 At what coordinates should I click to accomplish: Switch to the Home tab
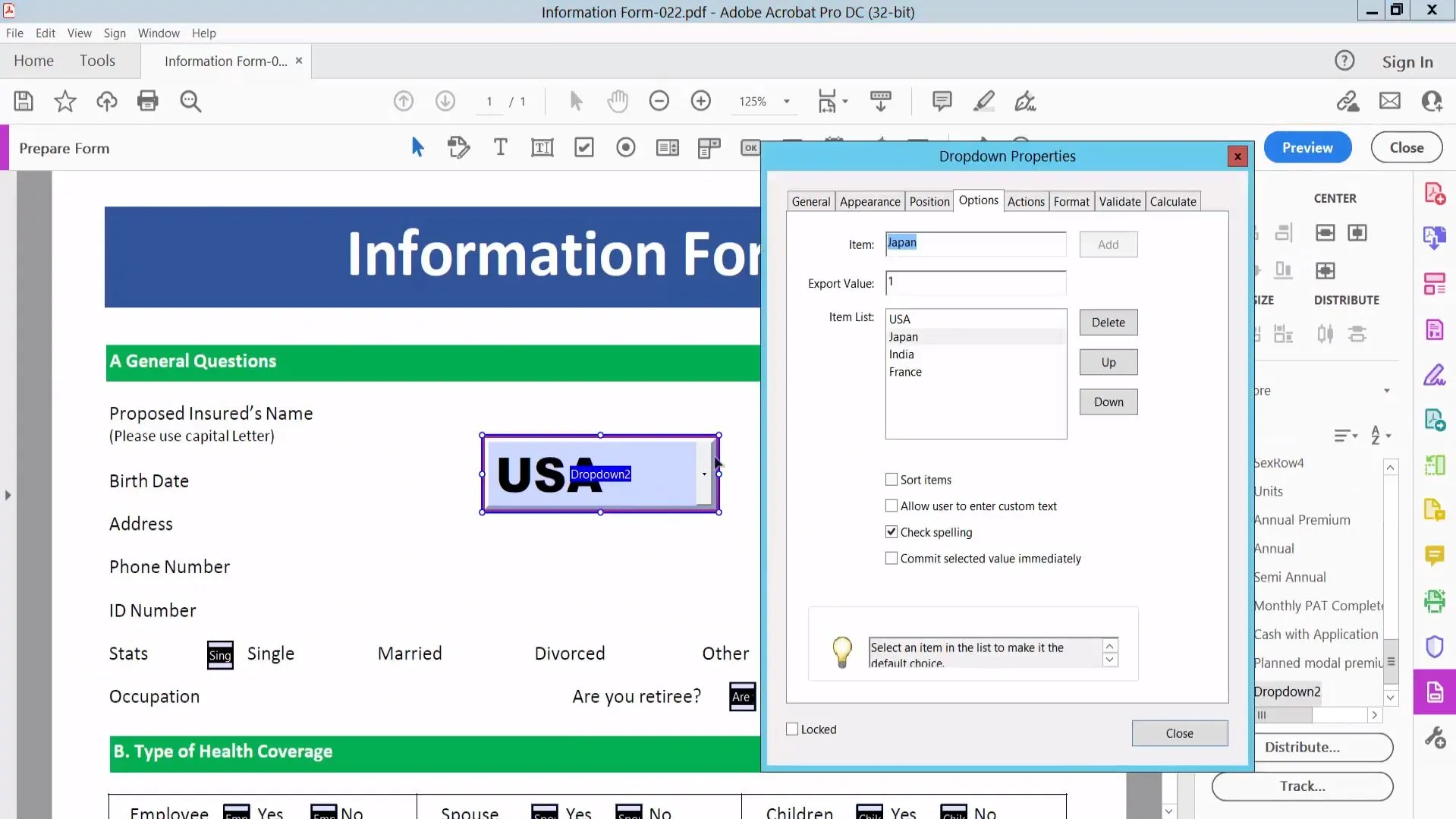coord(33,61)
